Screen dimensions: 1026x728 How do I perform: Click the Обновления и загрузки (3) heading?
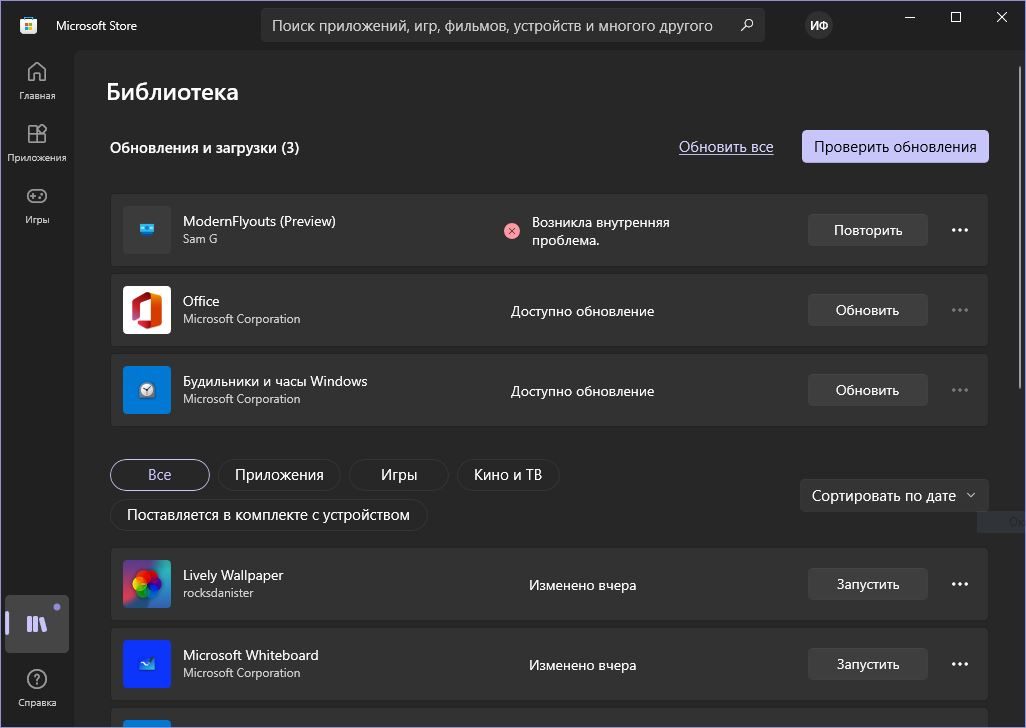204,148
